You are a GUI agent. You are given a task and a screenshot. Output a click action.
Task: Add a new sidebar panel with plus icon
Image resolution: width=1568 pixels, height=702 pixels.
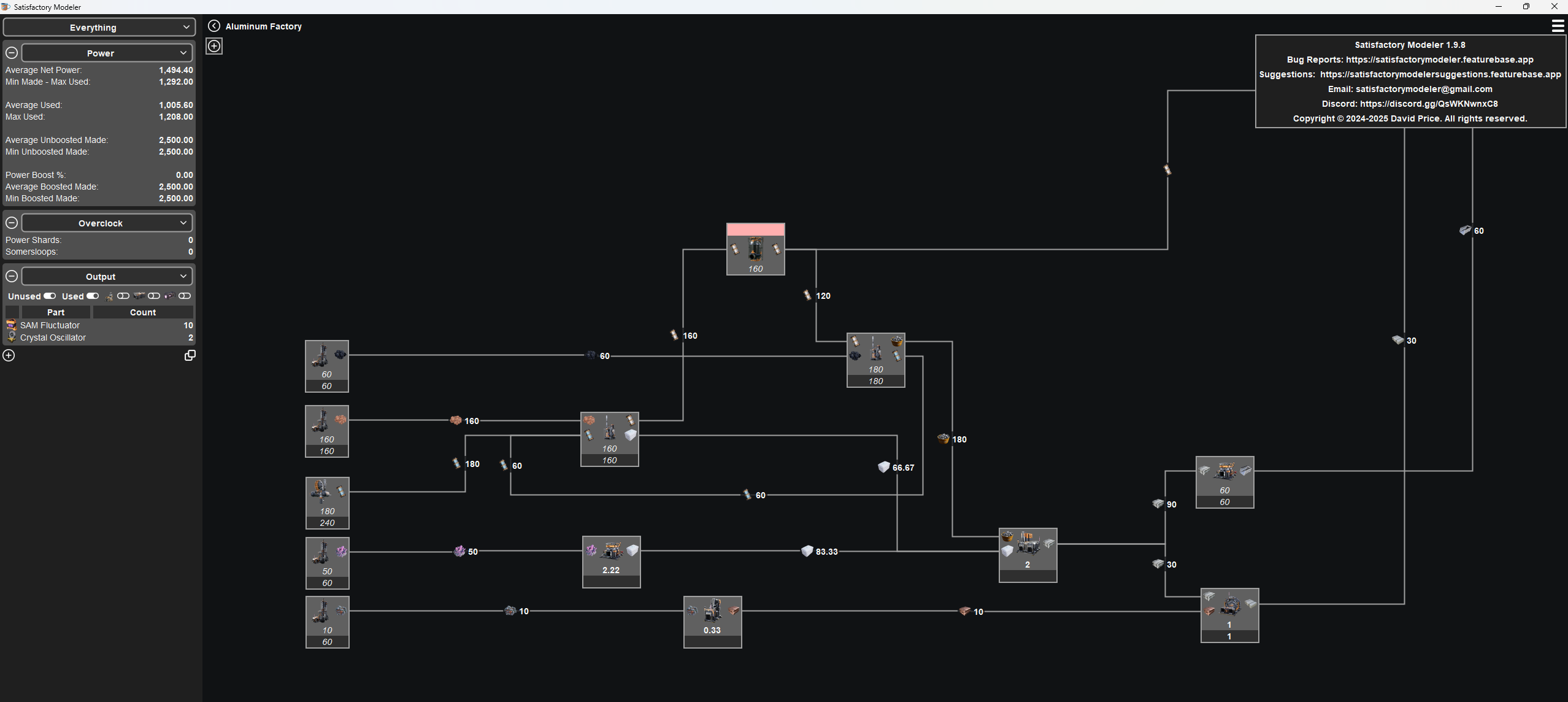tap(9, 355)
